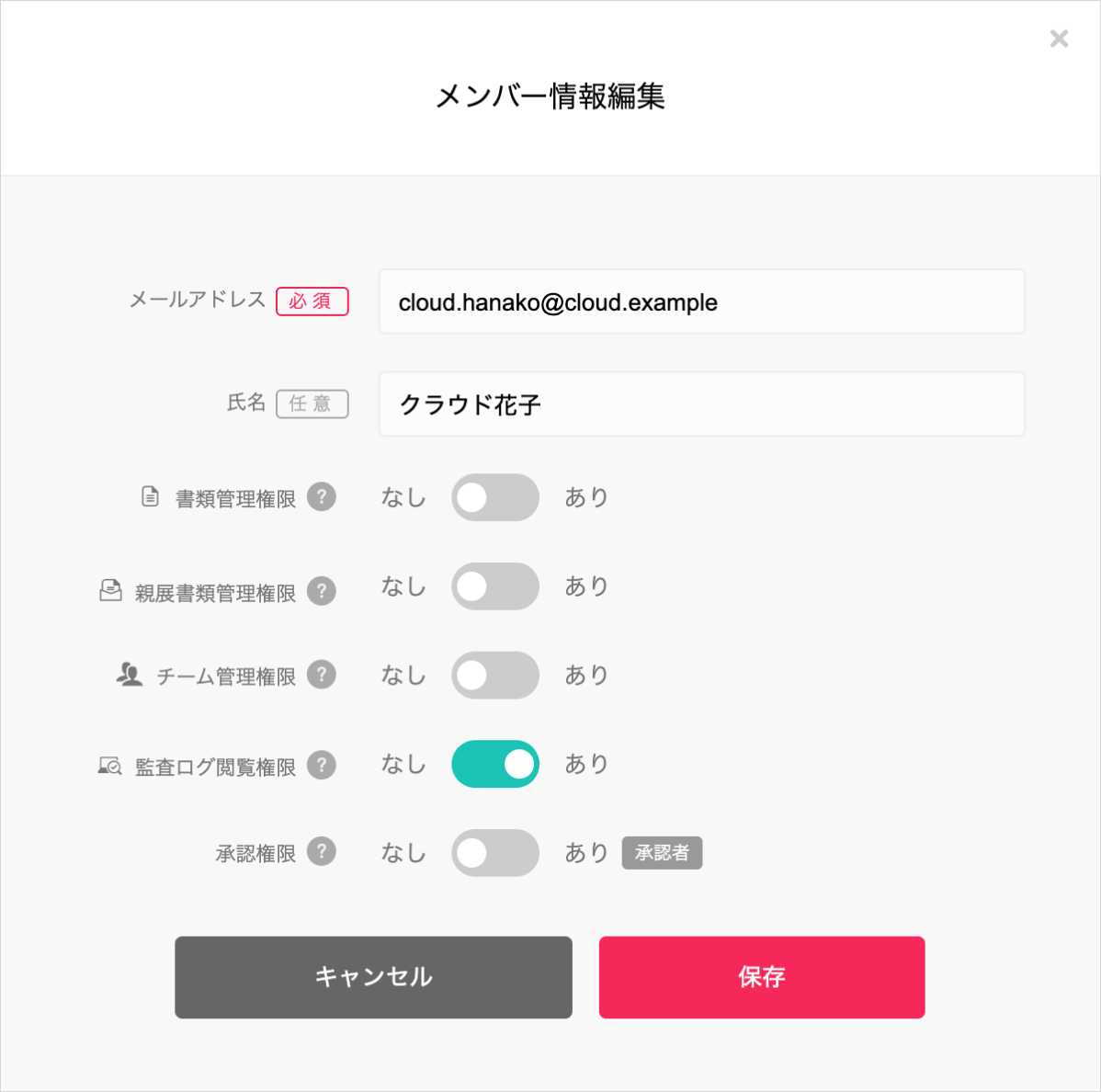This screenshot has width=1101, height=1092.
Task: Focus the メールアドレス input field
Action: coord(701,302)
